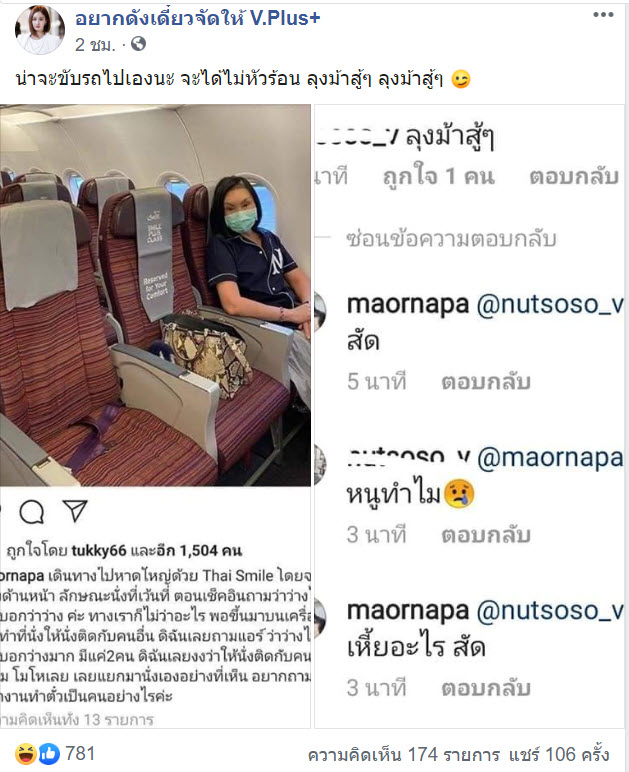Image resolution: width=629 pixels, height=772 pixels.
Task: Collapse replies via ซ่อนข้อความตอบกลับ
Action: point(451,239)
